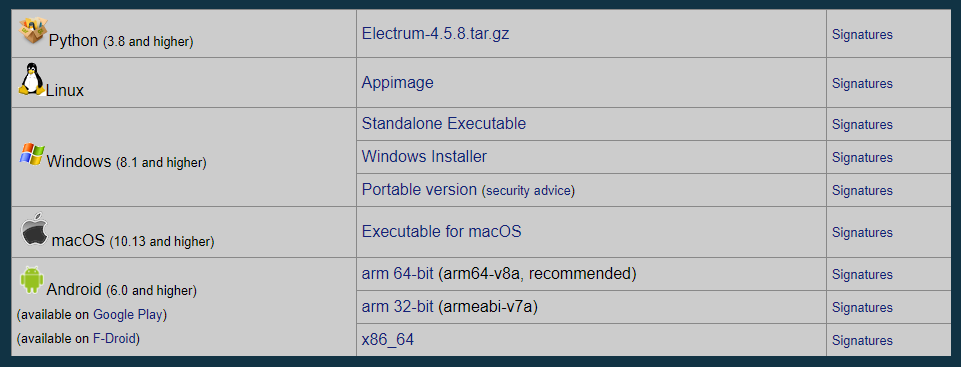Read the security advice link
The image size is (961, 367).
[528, 191]
